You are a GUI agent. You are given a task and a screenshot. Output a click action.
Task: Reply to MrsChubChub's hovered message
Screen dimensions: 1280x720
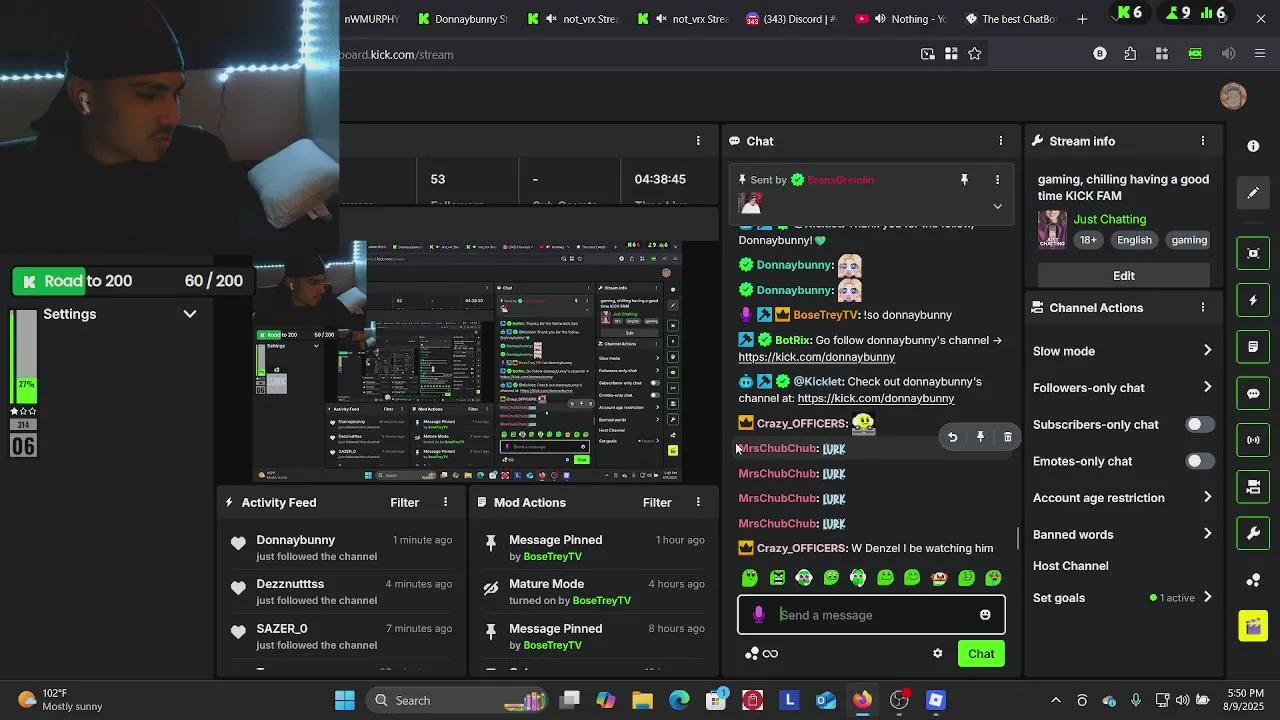[952, 437]
